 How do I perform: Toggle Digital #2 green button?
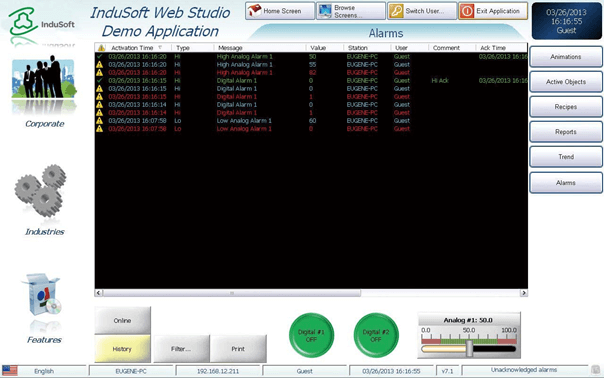click(376, 335)
